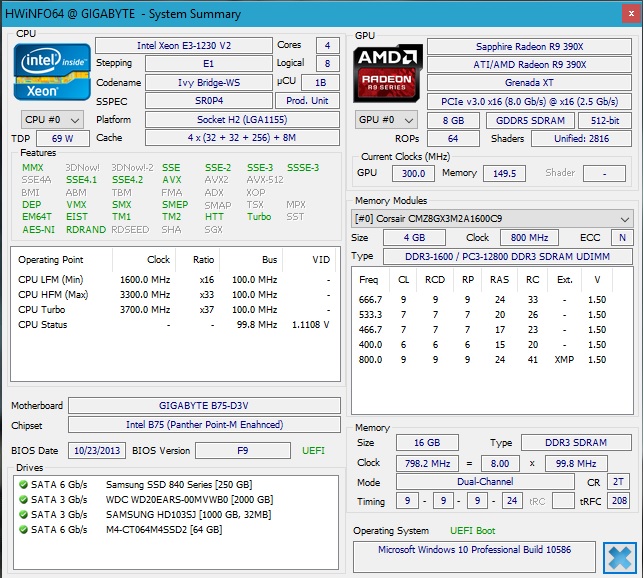This screenshot has width=644, height=578.
Task: Click the GIGABYTE B75-D3V motherboard field
Action: 204,405
